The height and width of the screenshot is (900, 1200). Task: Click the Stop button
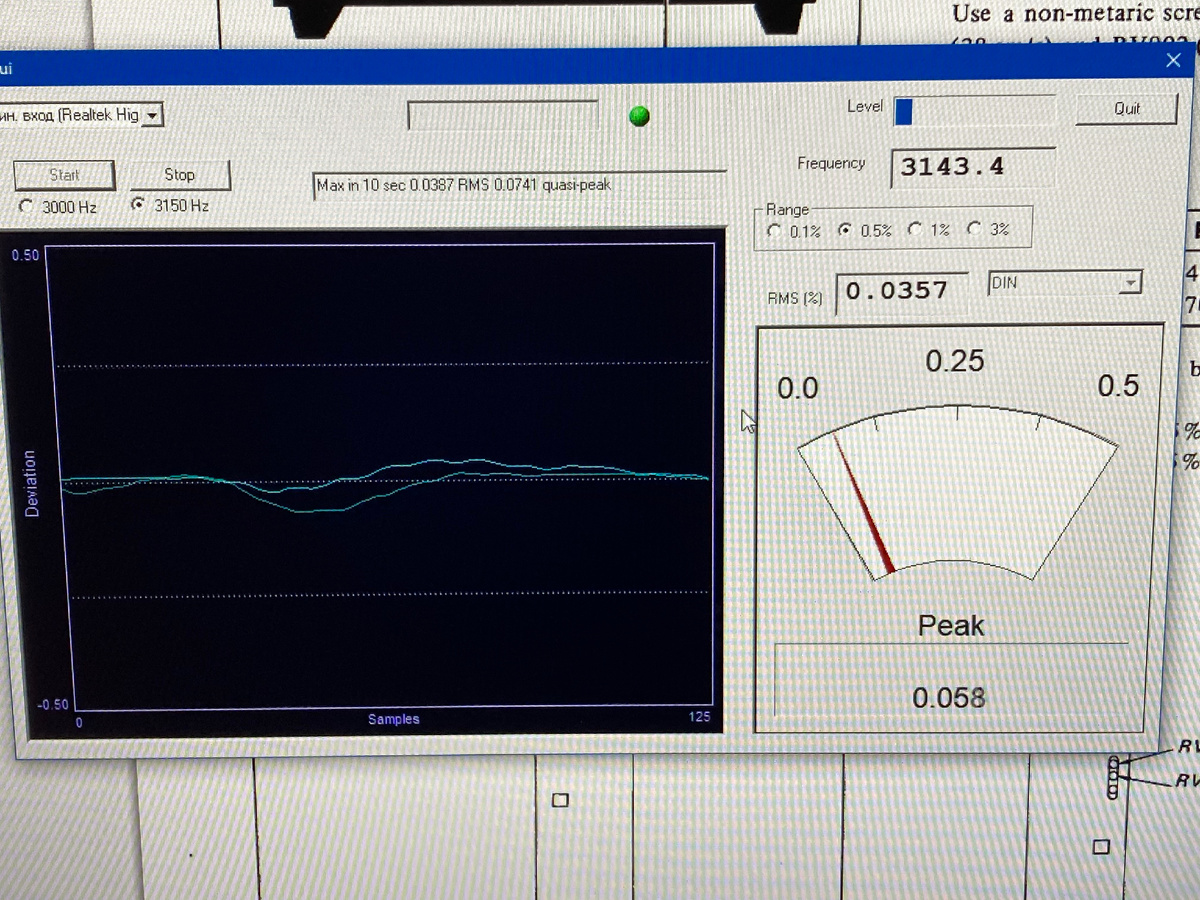tap(180, 175)
